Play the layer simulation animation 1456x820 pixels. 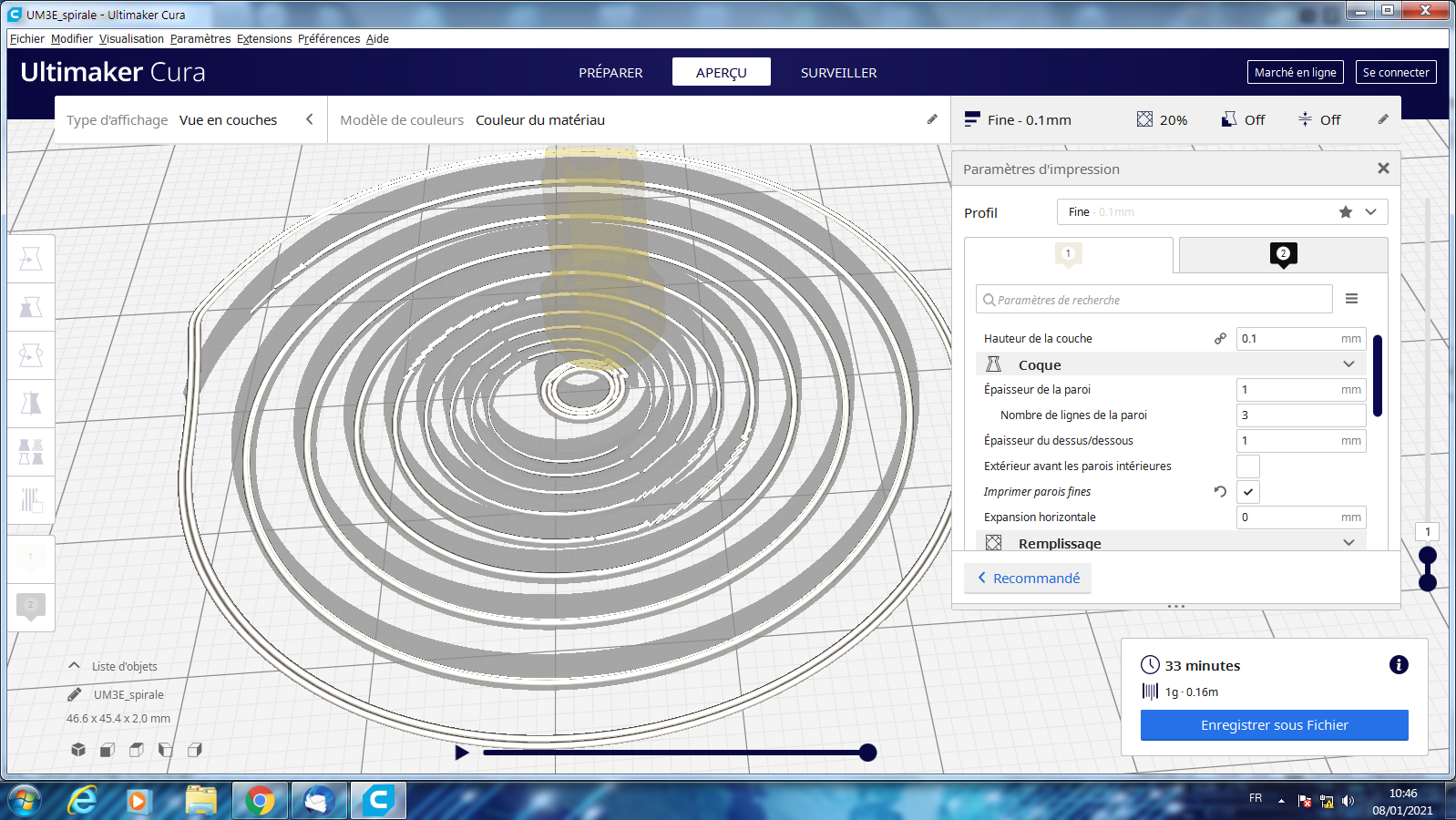click(462, 753)
